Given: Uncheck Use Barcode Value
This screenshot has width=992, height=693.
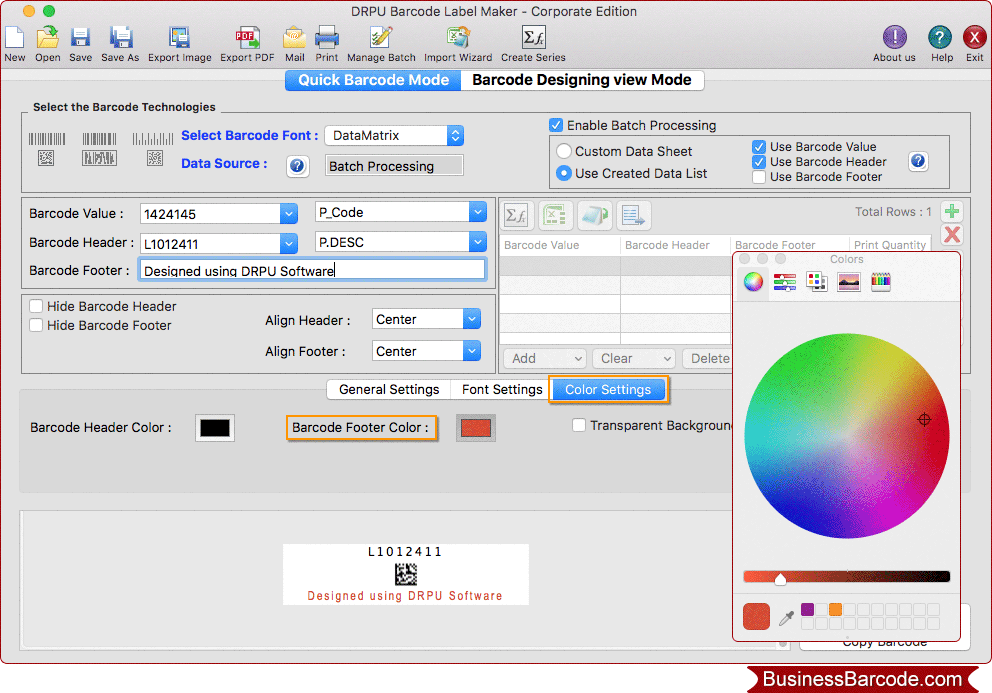Looking at the screenshot, I should click(759, 147).
